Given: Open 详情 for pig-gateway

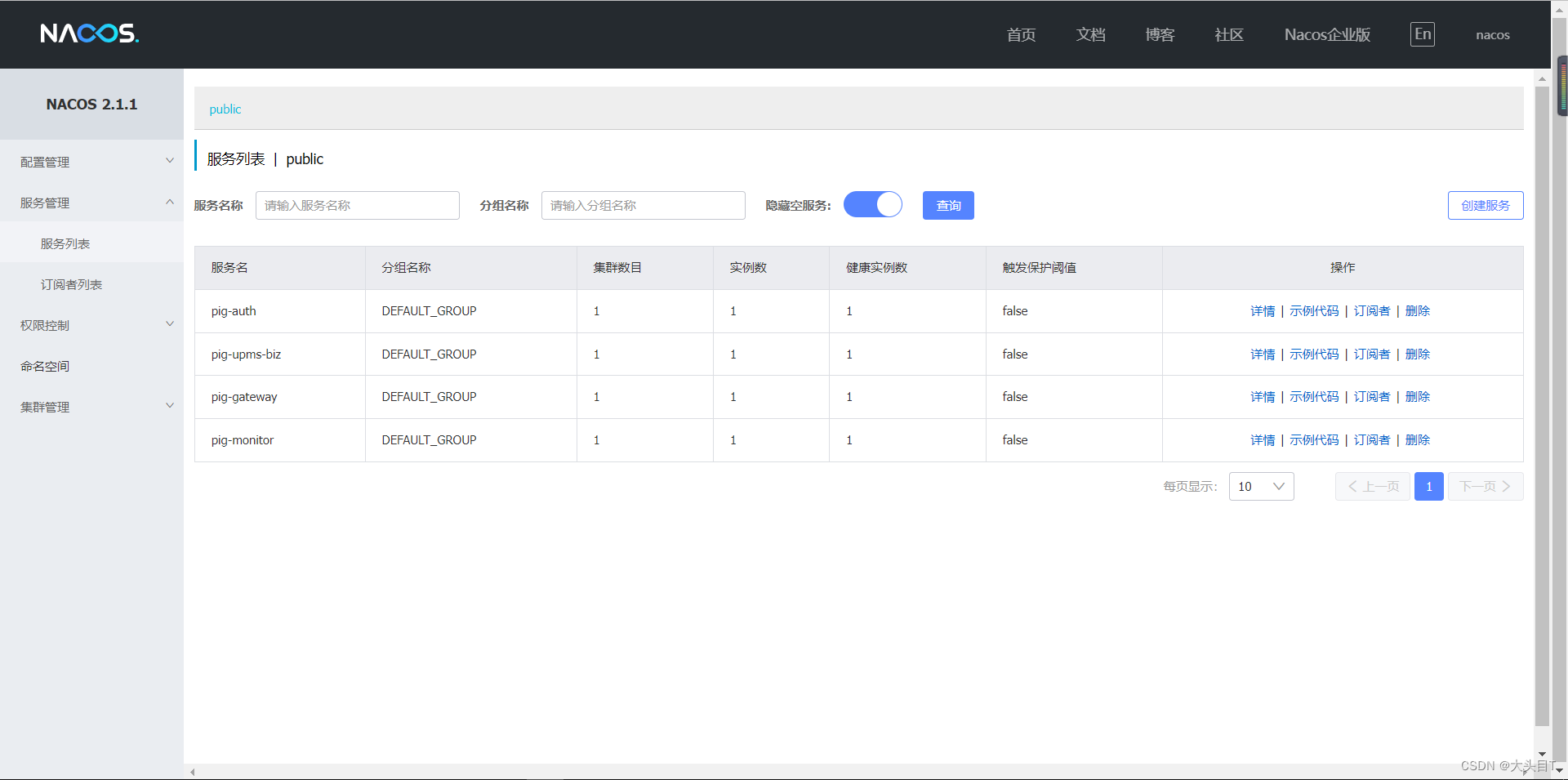Looking at the screenshot, I should pyautogui.click(x=1263, y=397).
